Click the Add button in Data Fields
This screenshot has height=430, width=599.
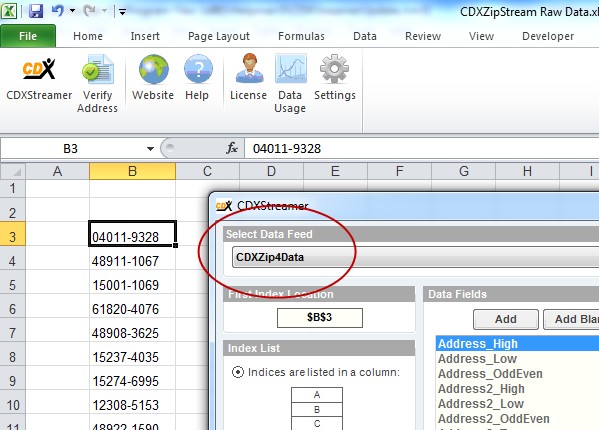coord(506,319)
